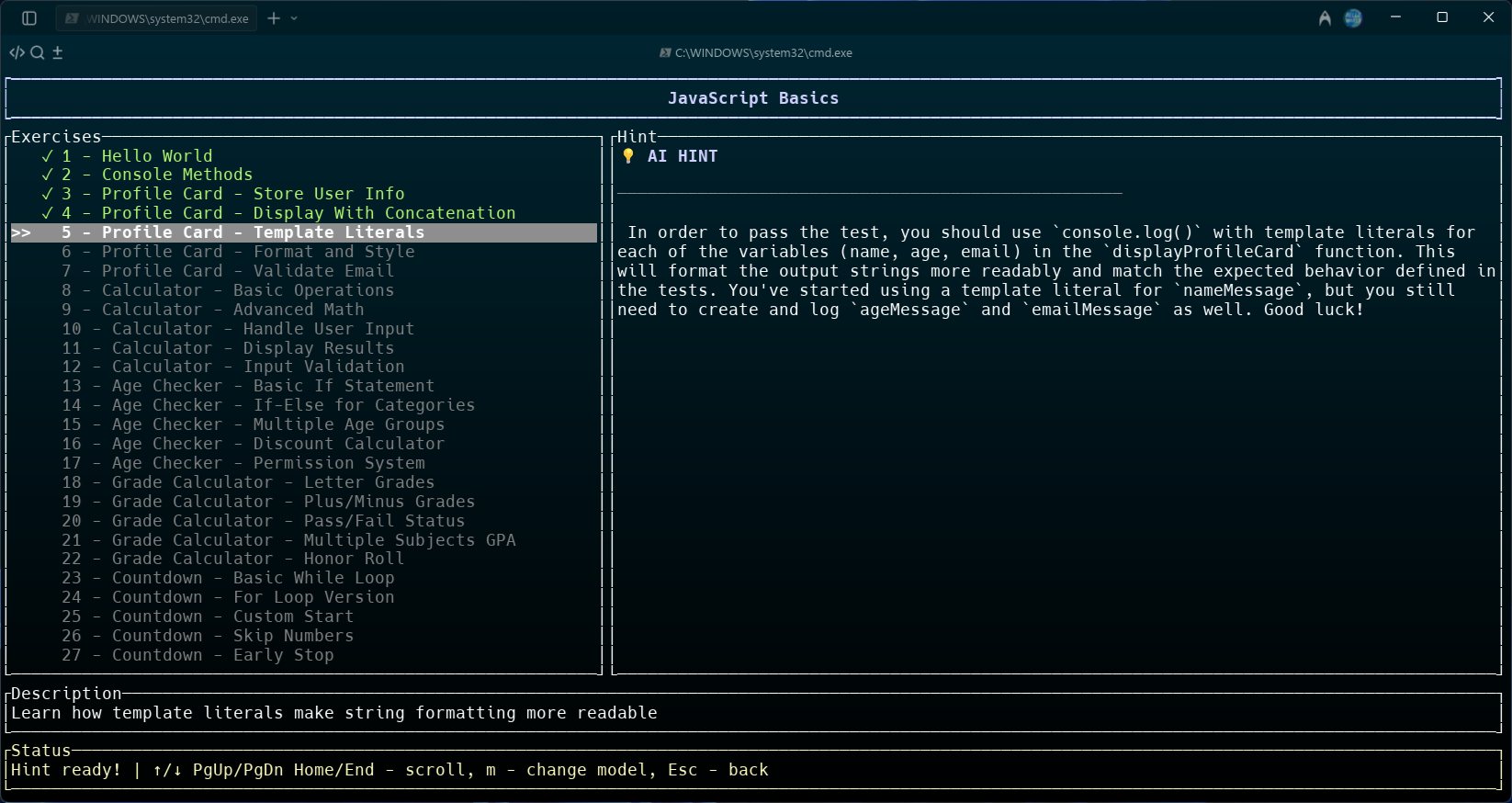Screen dimensions: 1512x803
Task: Select exercise 15 - Multiple Age Groups
Action: 304,424
